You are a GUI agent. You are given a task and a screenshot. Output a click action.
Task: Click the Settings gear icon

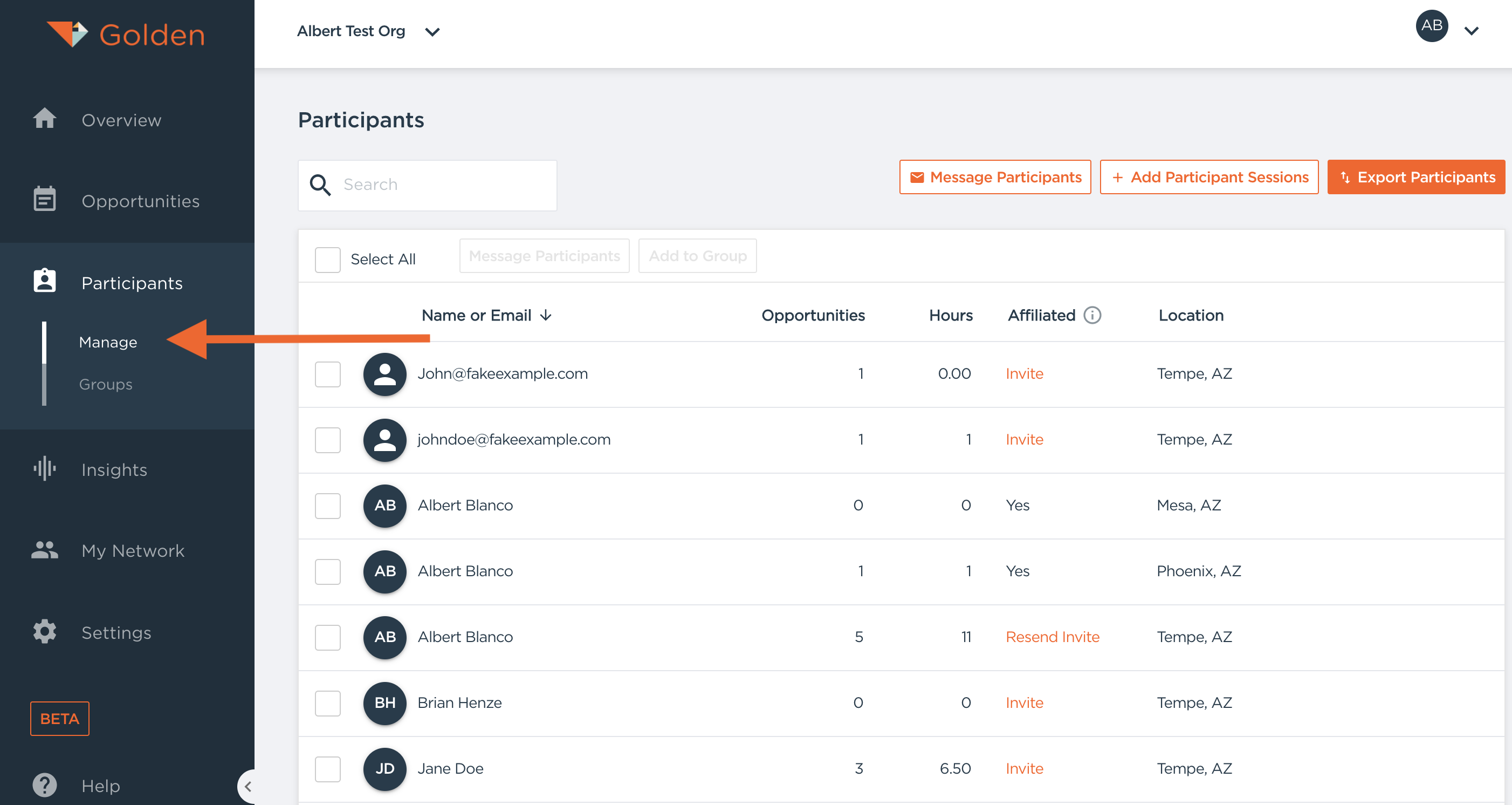[45, 632]
